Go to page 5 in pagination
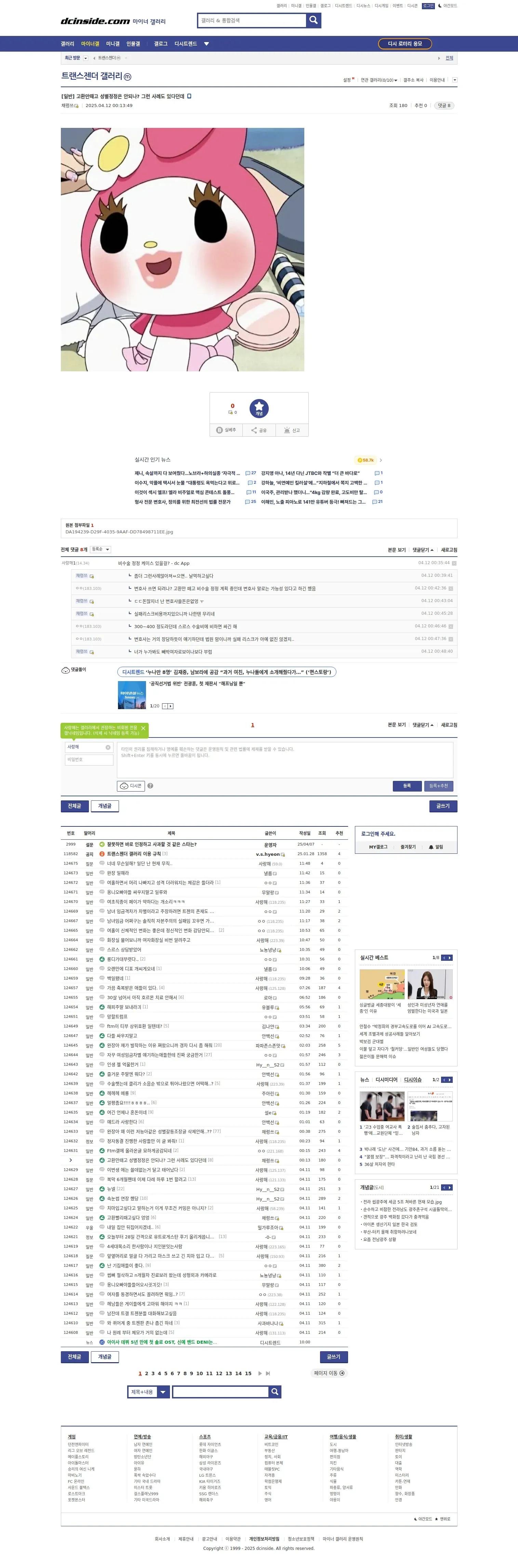The image size is (518, 1568). [x=165, y=1373]
